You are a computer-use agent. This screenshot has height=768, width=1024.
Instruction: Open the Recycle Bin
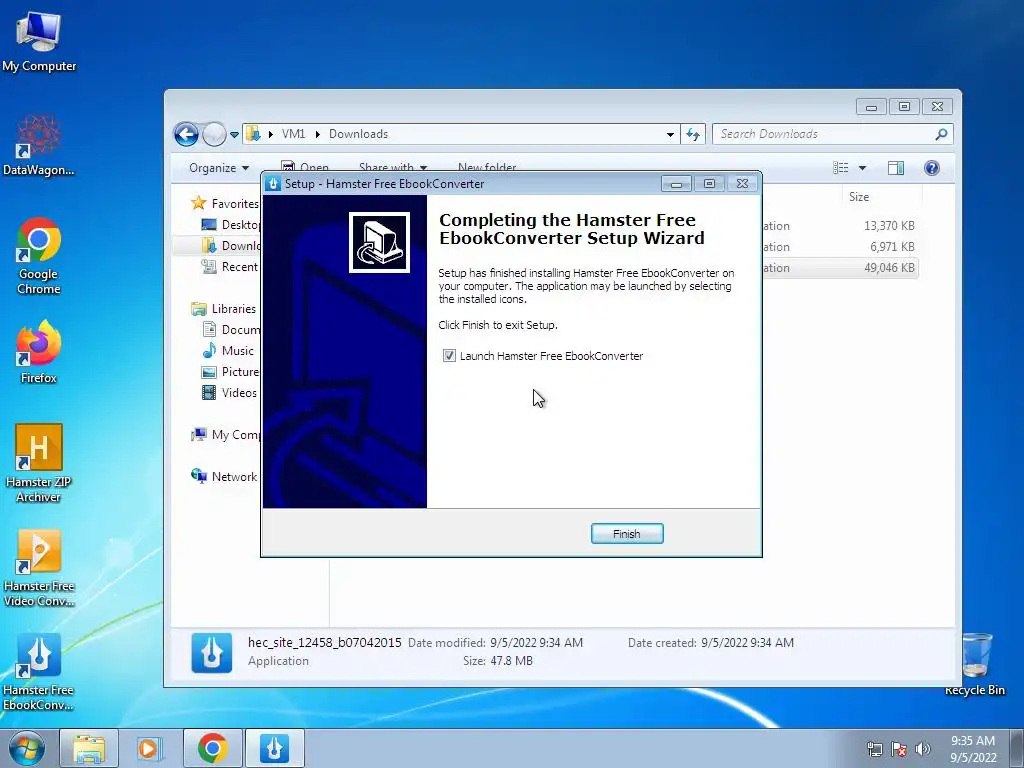point(975,664)
